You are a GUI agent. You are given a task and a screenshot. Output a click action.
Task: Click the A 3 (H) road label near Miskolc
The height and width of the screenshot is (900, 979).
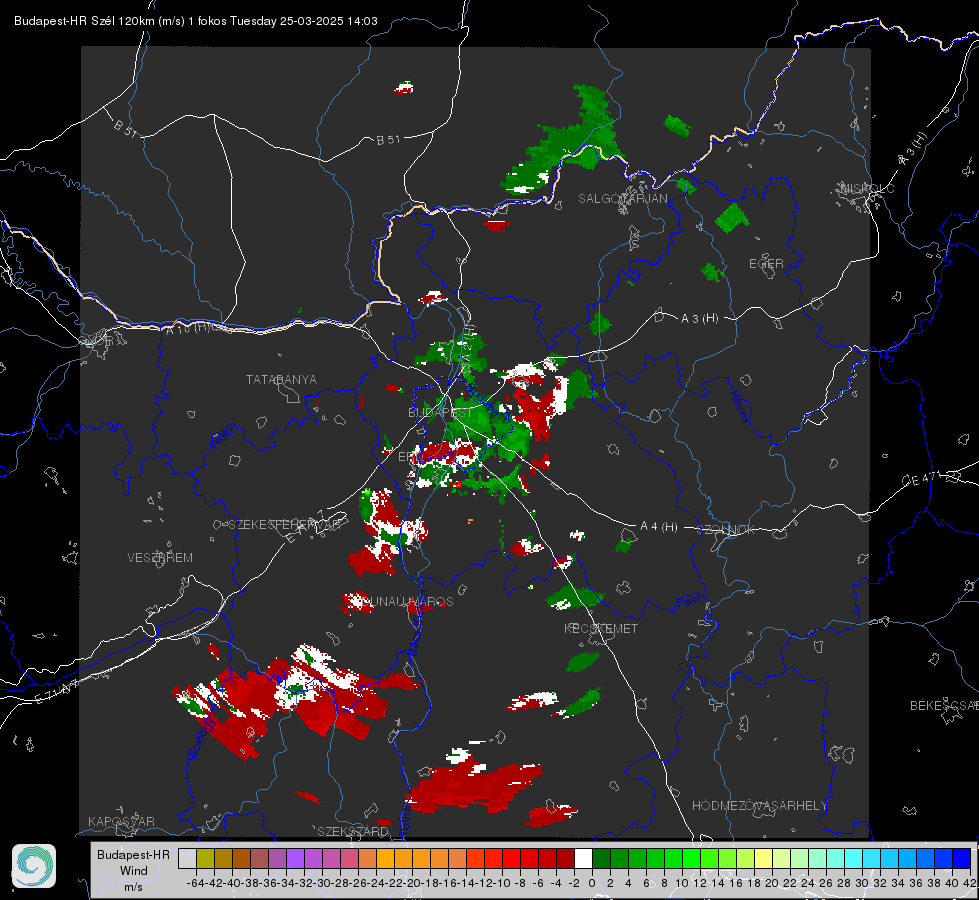pyautogui.click(x=913, y=149)
